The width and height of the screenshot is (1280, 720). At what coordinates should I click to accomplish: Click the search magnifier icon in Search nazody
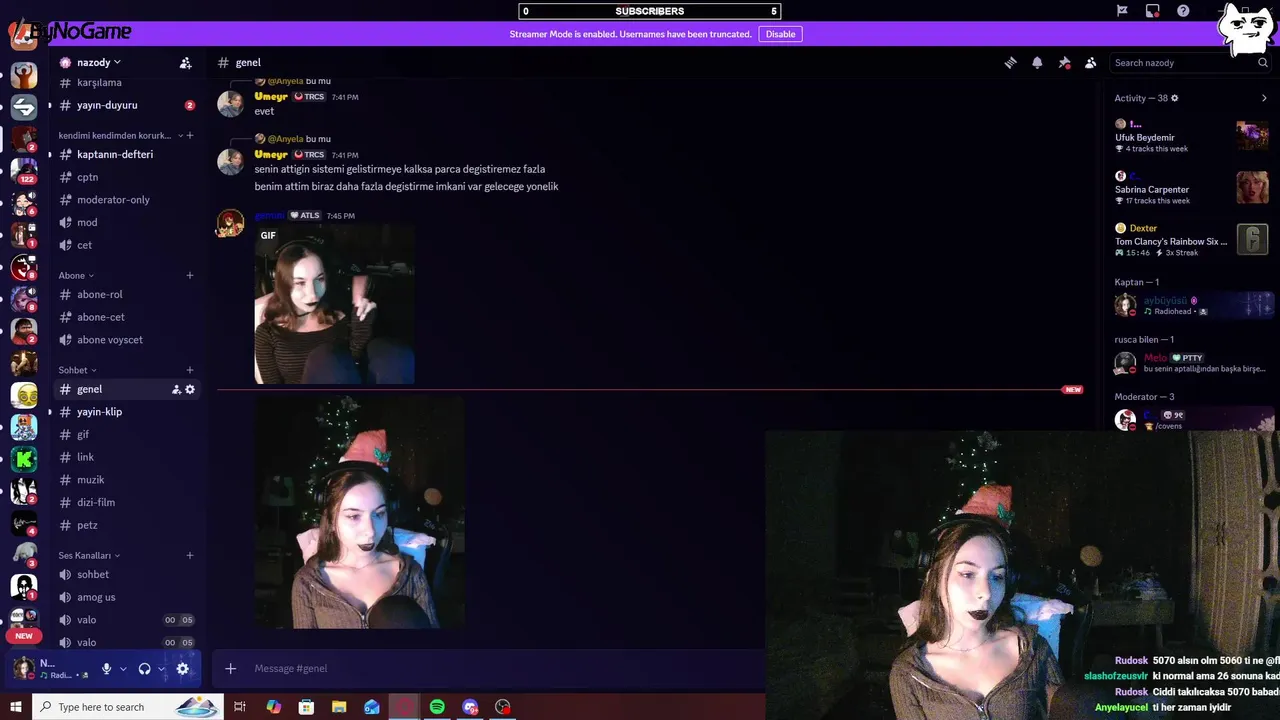click(x=1263, y=62)
